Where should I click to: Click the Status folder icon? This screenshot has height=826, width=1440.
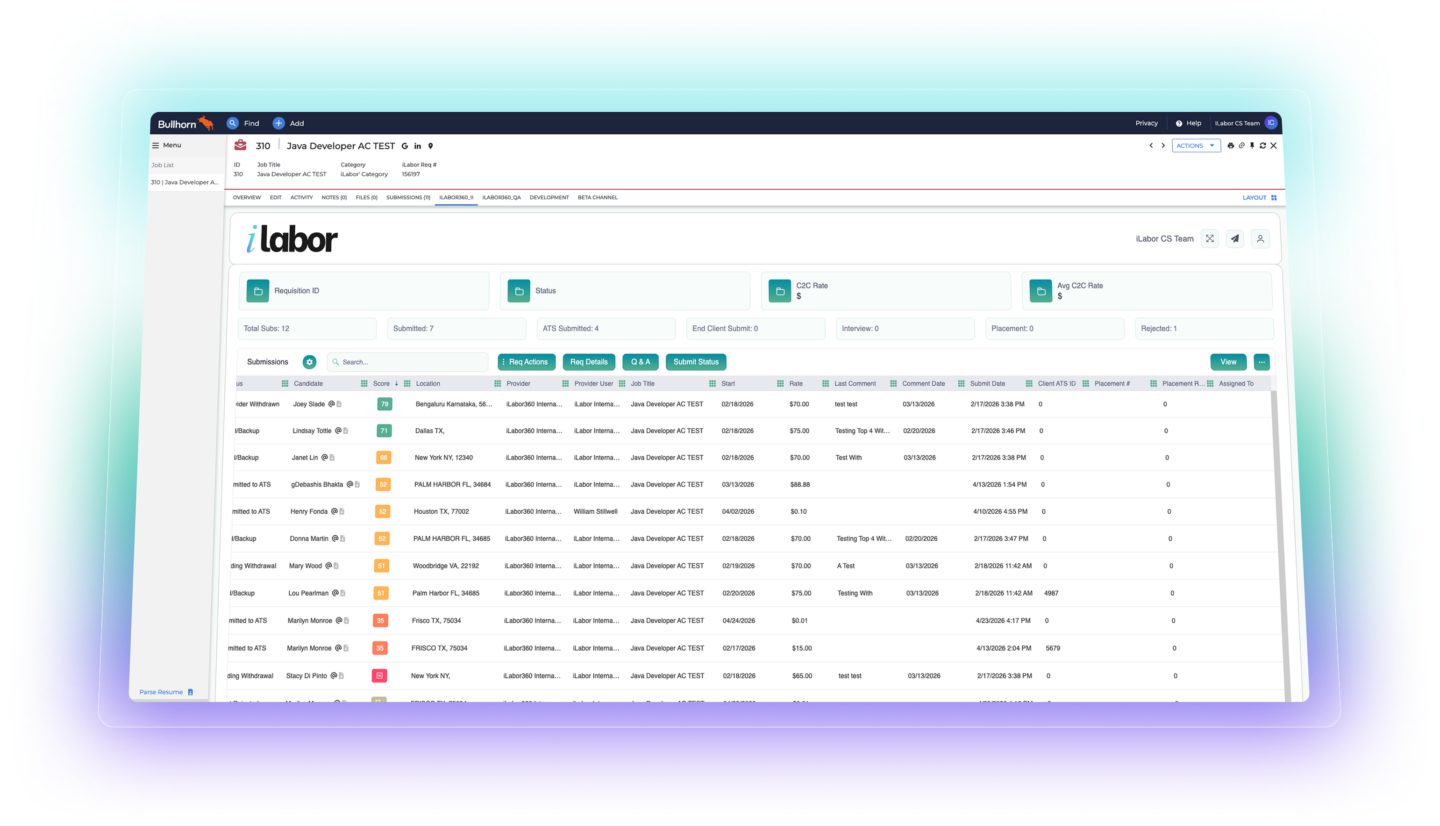pyautogui.click(x=518, y=291)
